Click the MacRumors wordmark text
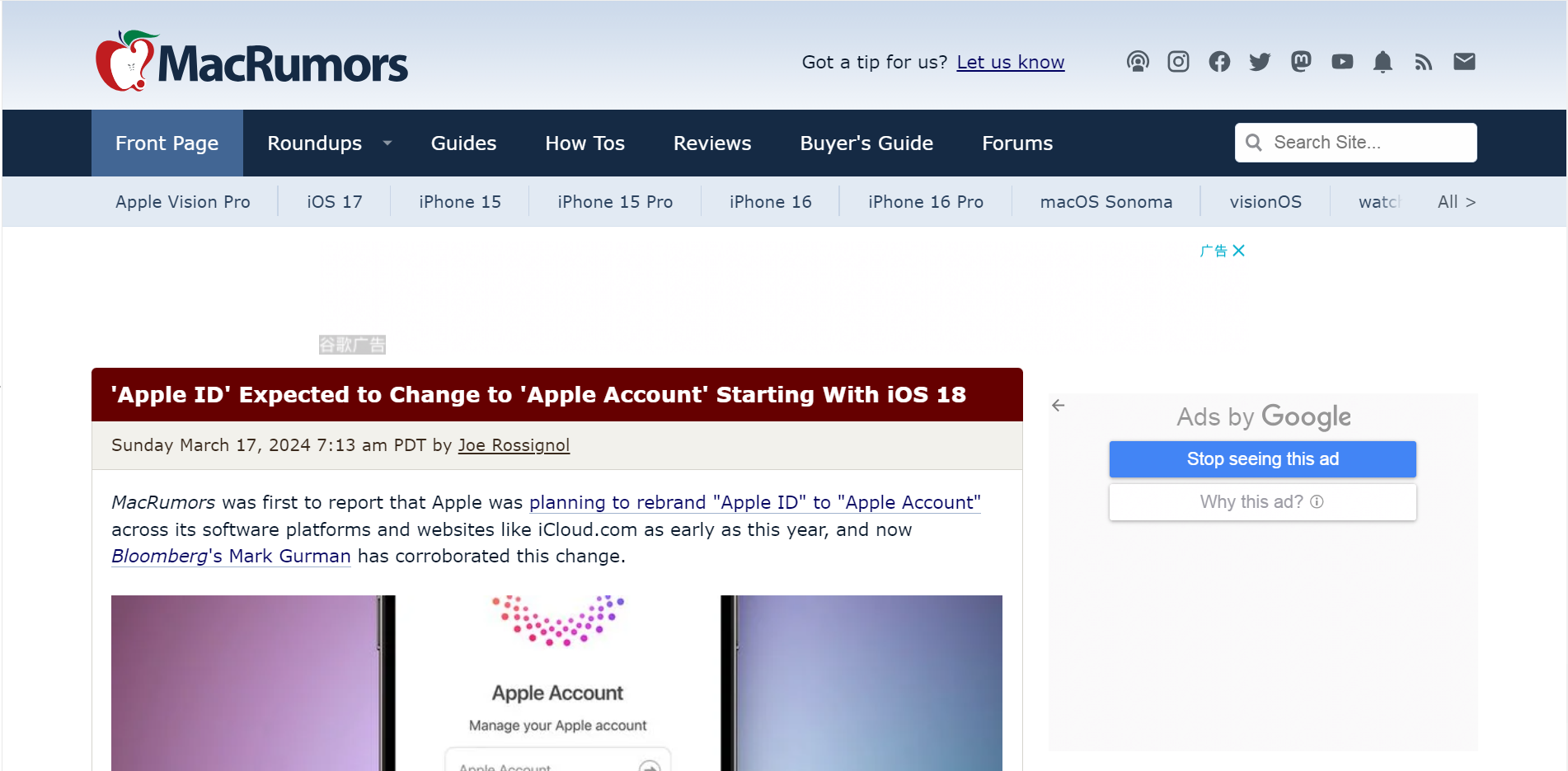The image size is (1568, 771). pos(283,63)
